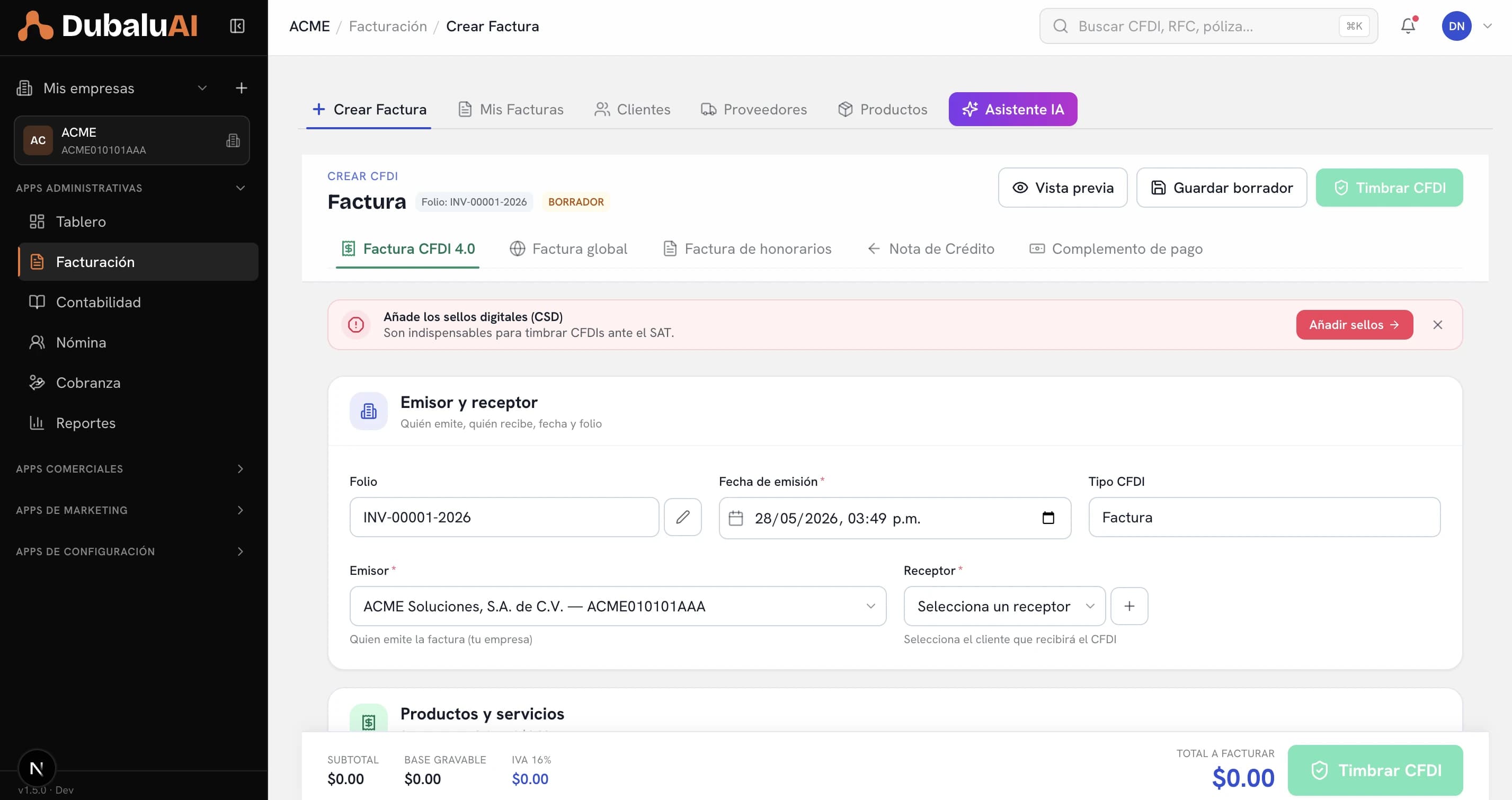1512x800 pixels.
Task: Click the Tipo CFDI field
Action: (1264, 517)
